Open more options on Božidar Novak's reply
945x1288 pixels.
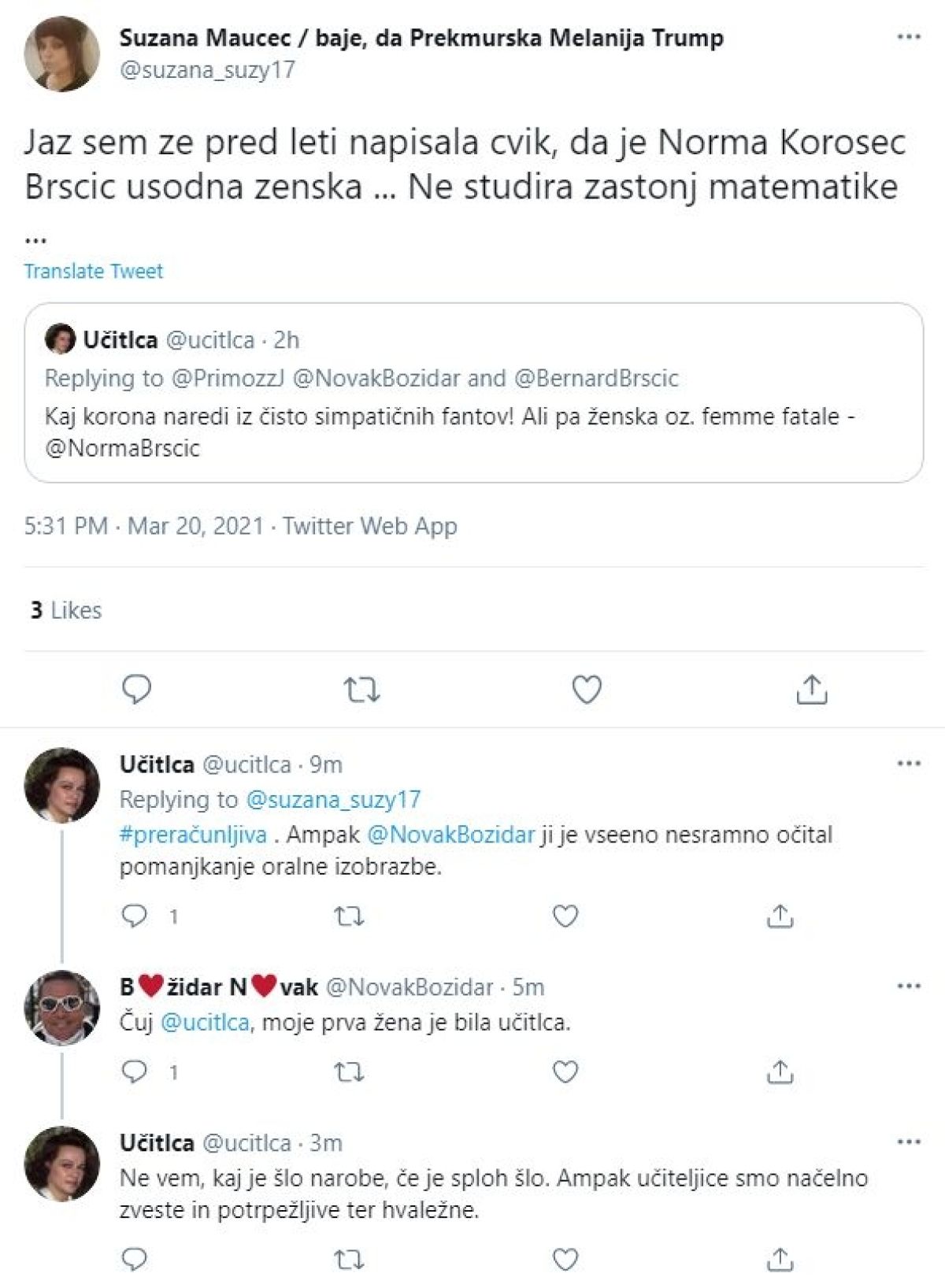(x=909, y=986)
